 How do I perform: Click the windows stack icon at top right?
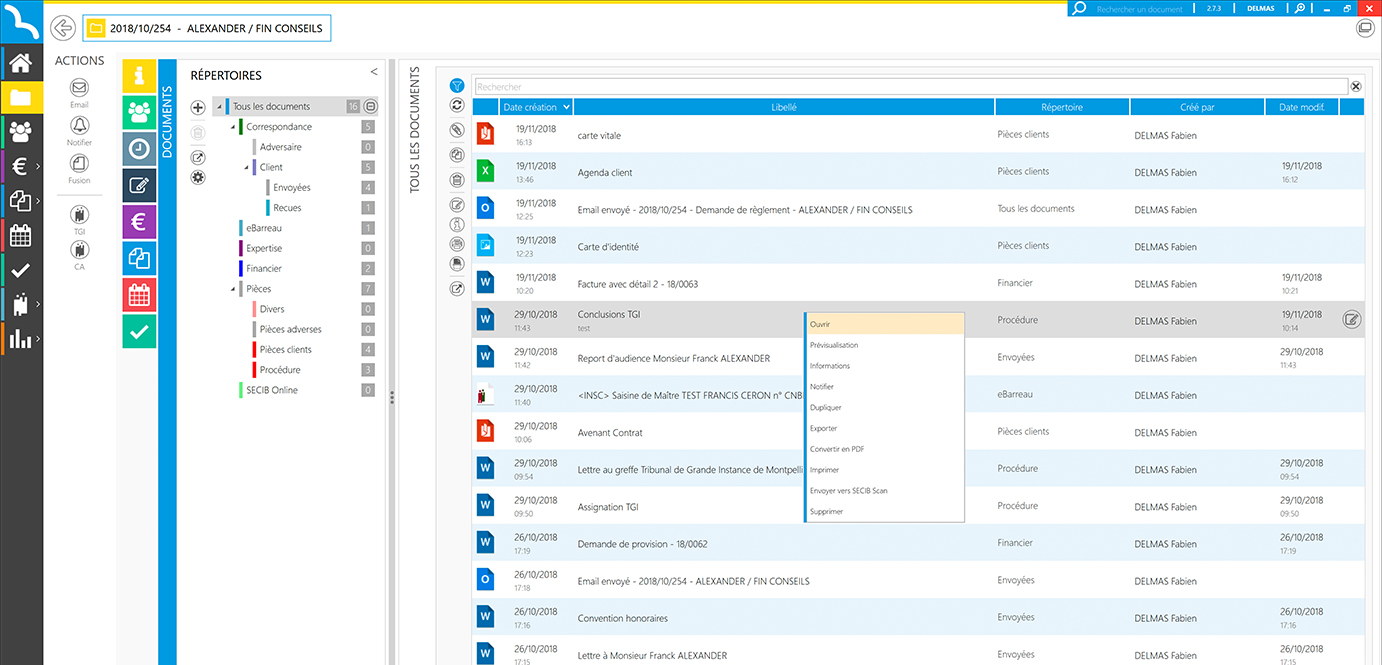pos(1365,28)
